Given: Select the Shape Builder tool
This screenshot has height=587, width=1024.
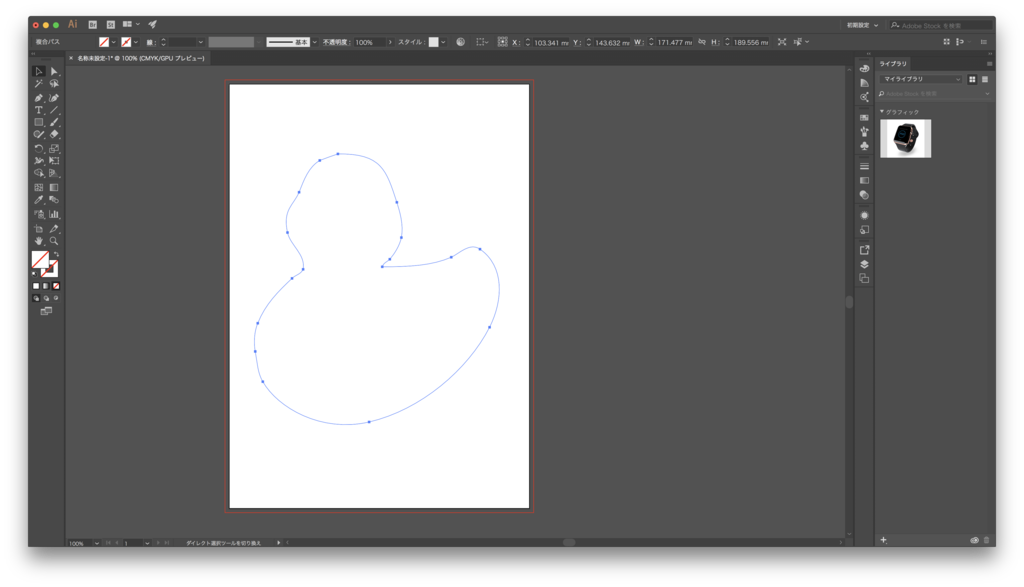Looking at the screenshot, I should click(x=39, y=173).
